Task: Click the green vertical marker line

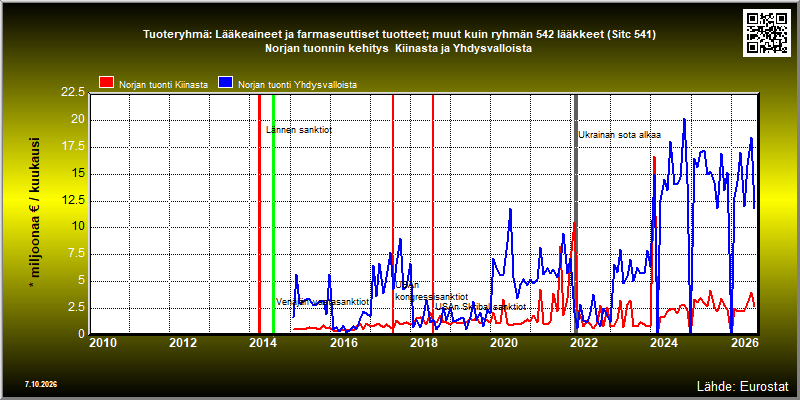Action: tap(273, 213)
